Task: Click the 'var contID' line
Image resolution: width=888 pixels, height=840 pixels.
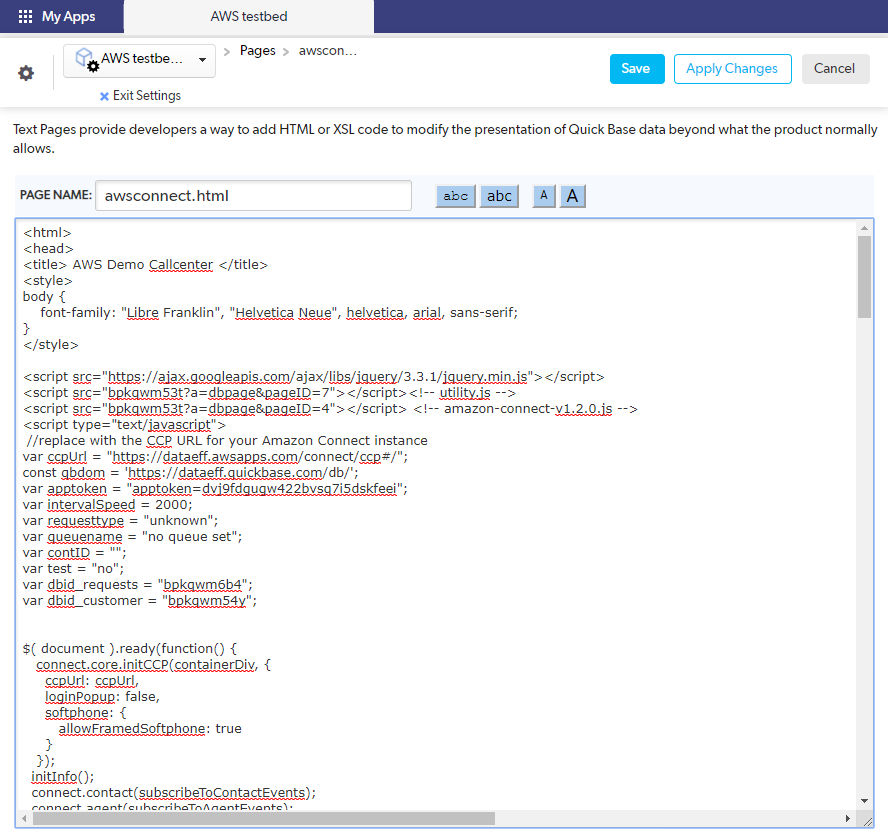Action: coord(75,552)
